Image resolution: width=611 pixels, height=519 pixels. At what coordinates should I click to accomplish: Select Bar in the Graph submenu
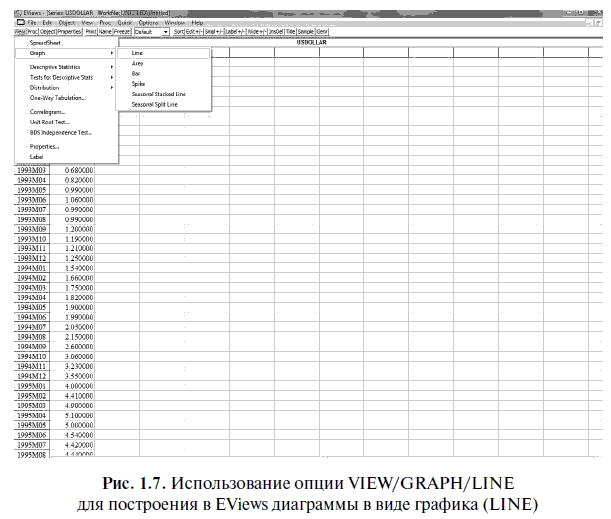164,74
